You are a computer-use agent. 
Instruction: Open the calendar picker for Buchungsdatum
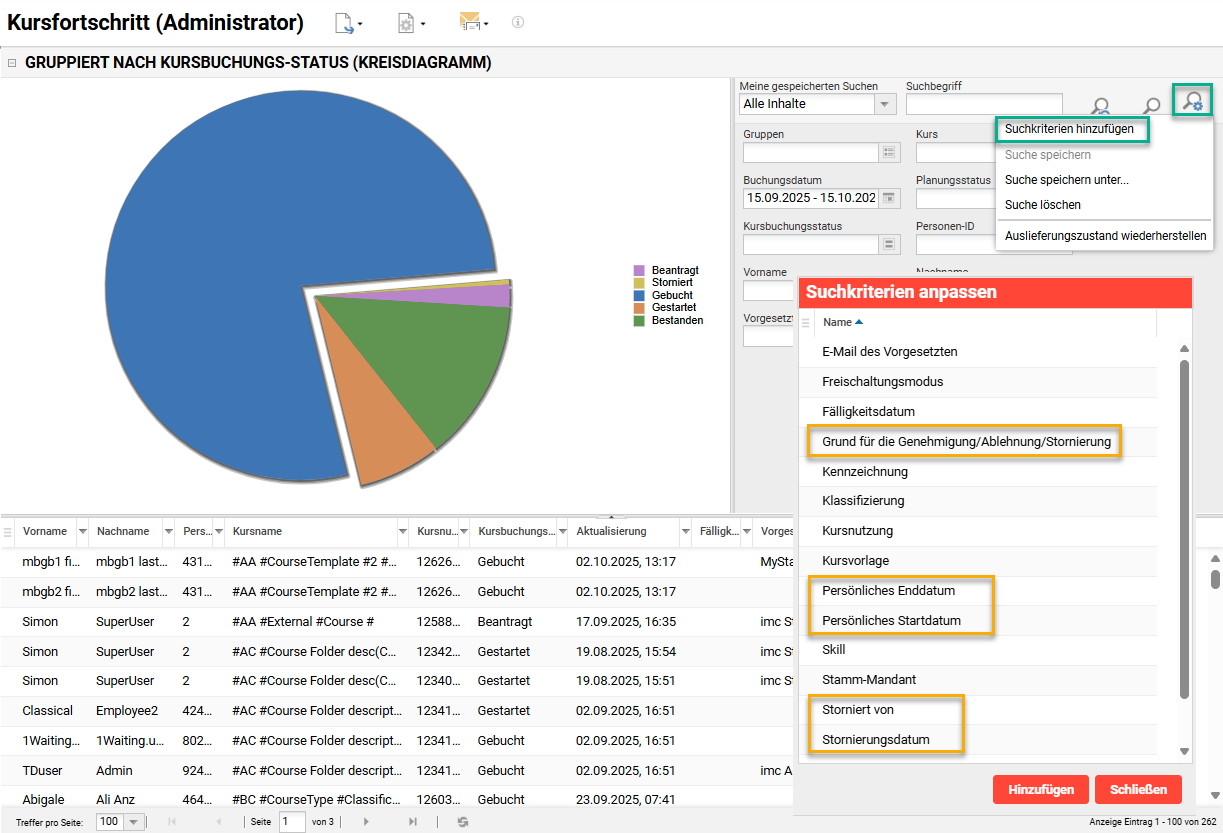(887, 198)
